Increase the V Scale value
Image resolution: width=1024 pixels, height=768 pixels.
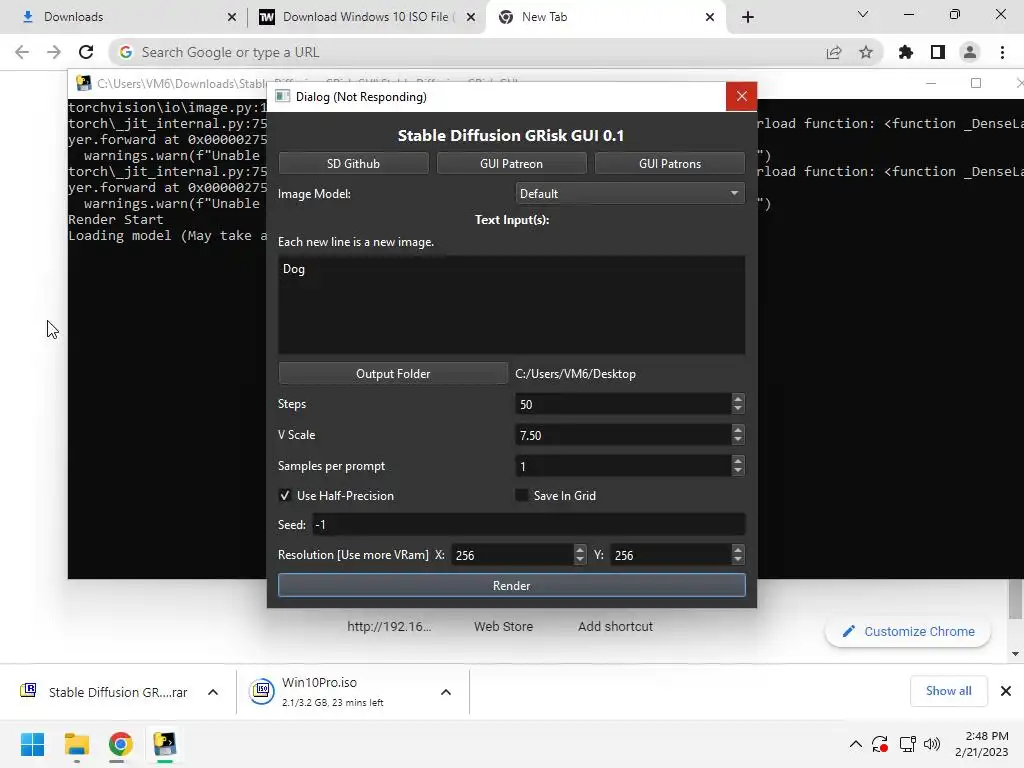click(x=738, y=430)
